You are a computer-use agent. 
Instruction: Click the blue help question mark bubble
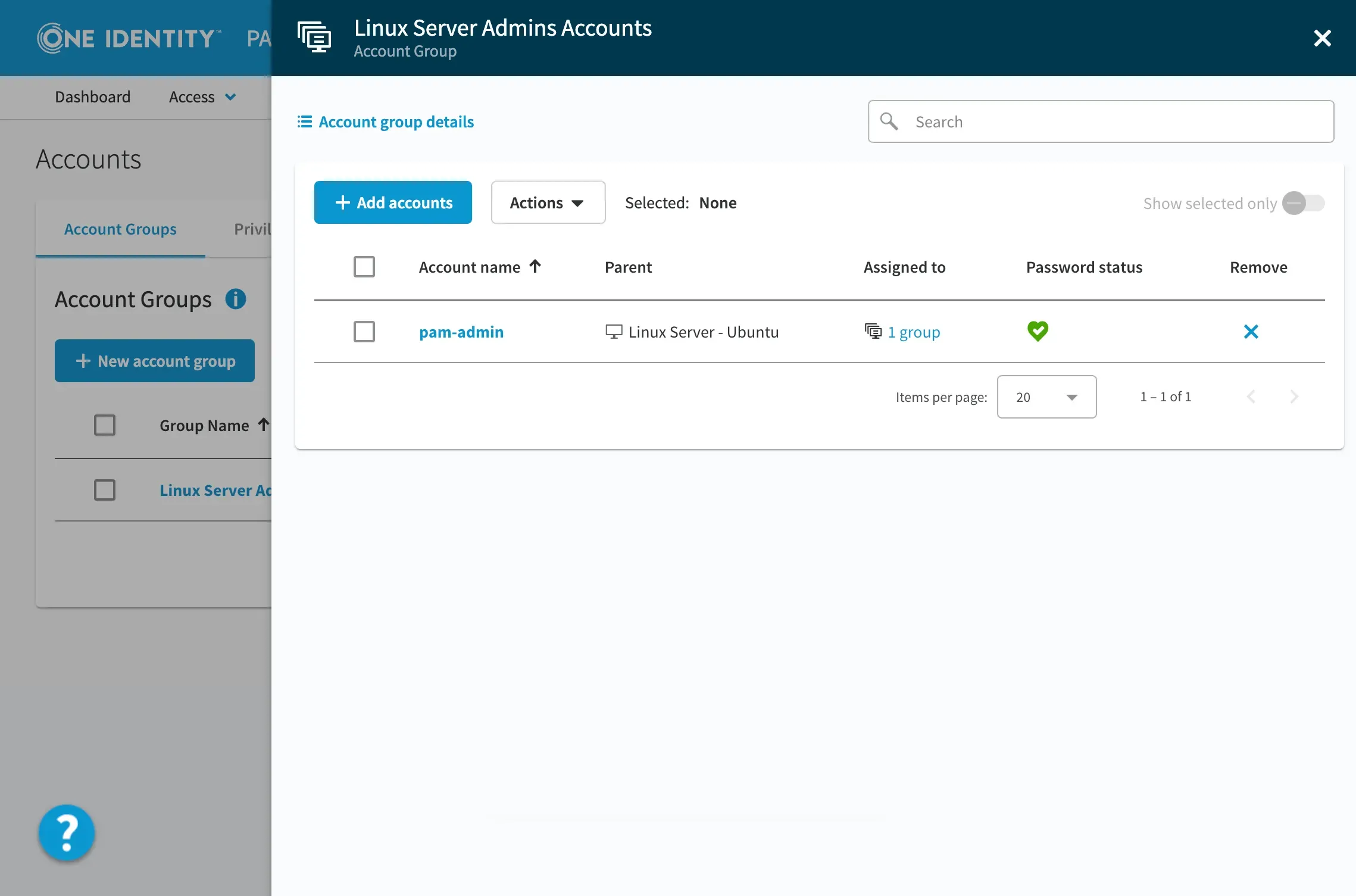(x=67, y=832)
